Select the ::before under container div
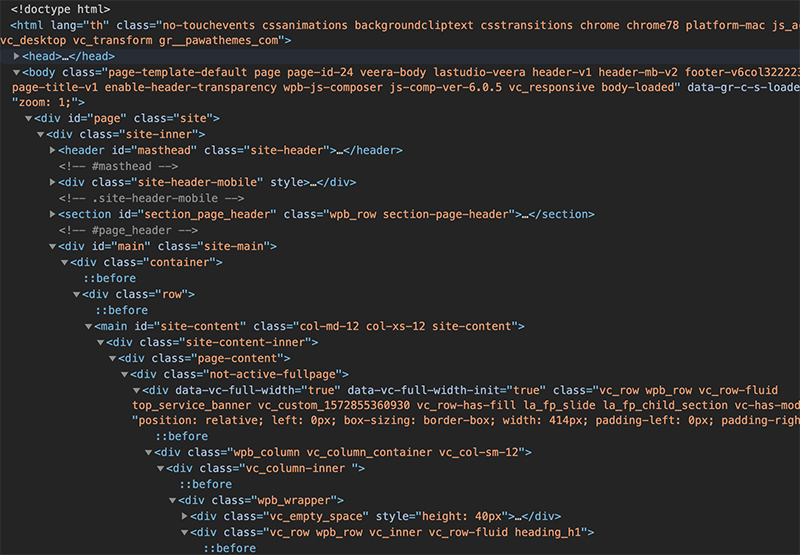The width and height of the screenshot is (800, 555). pyautogui.click(x=110, y=279)
